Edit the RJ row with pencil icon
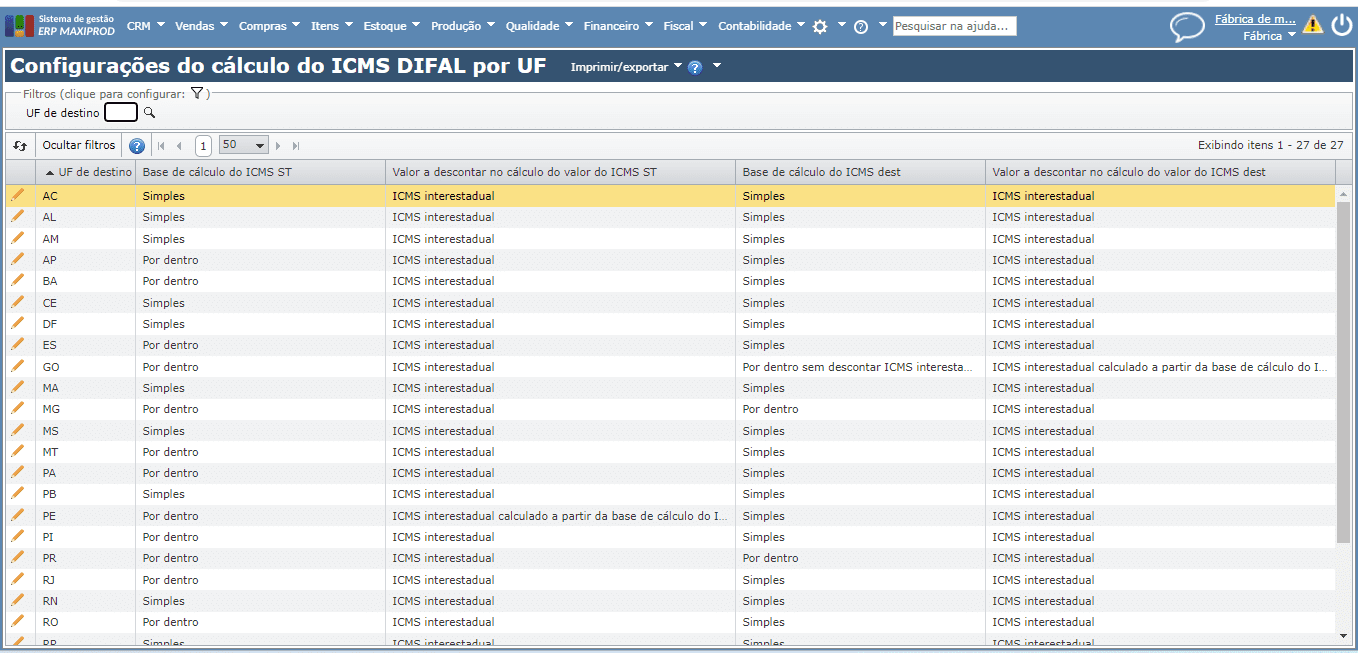This screenshot has width=1358, height=653. click(x=17, y=579)
